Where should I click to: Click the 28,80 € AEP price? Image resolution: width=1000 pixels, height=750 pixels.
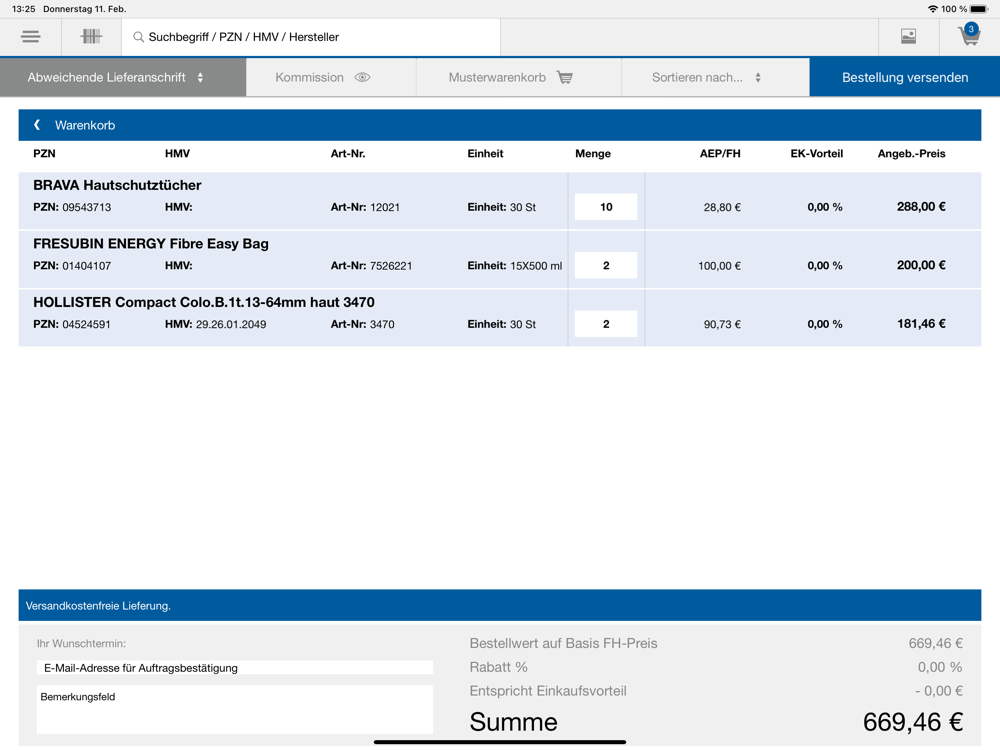(x=722, y=207)
